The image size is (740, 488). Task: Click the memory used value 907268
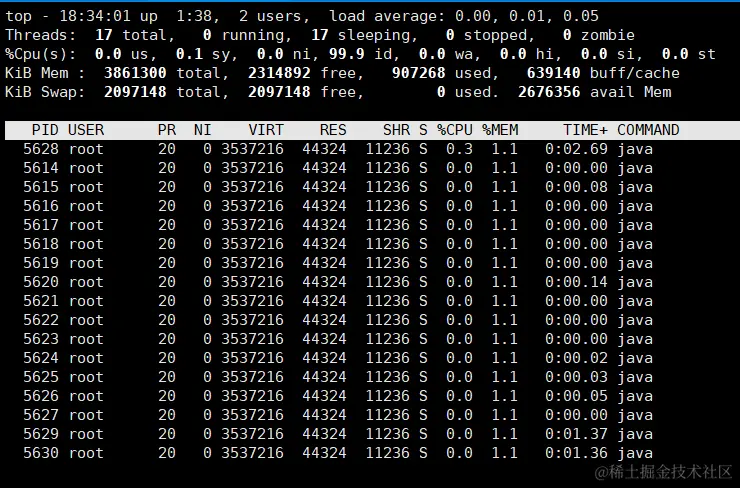[419, 73]
